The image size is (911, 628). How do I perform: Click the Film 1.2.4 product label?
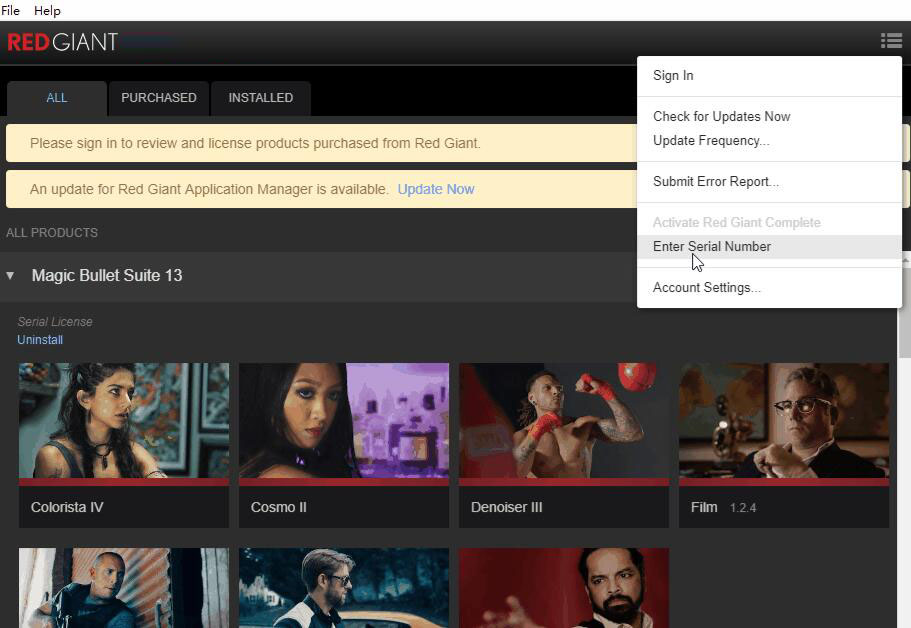click(723, 507)
